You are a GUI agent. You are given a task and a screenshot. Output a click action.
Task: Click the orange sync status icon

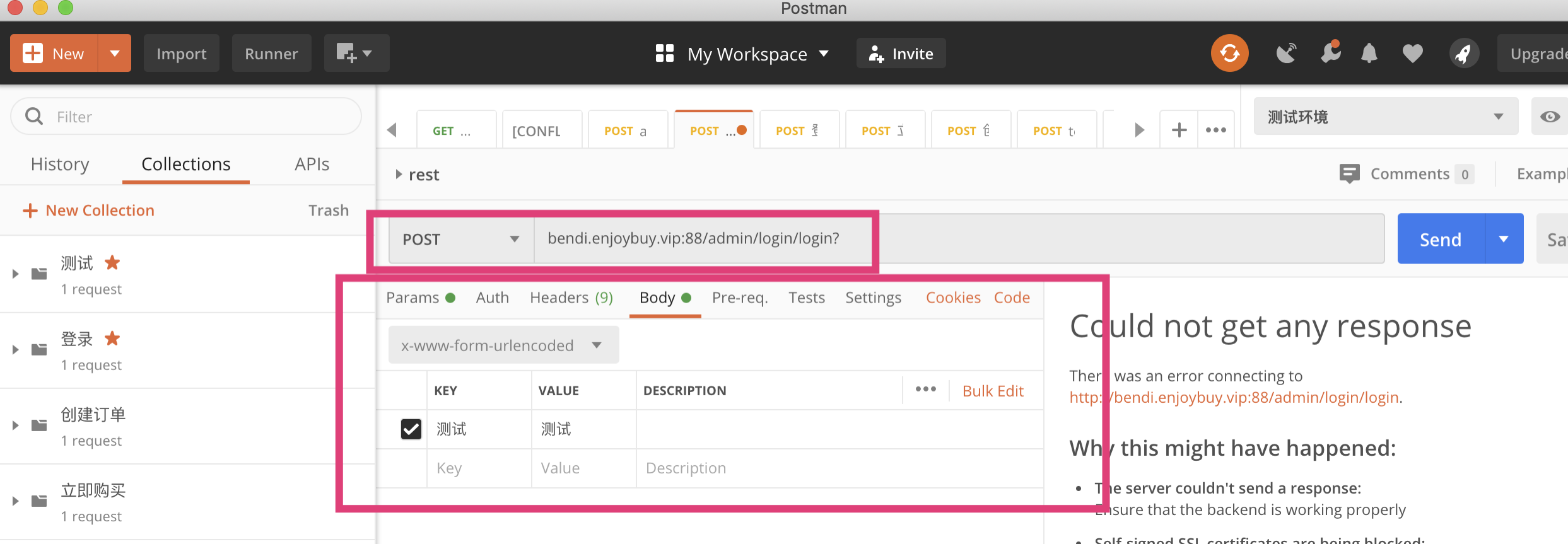(1229, 53)
